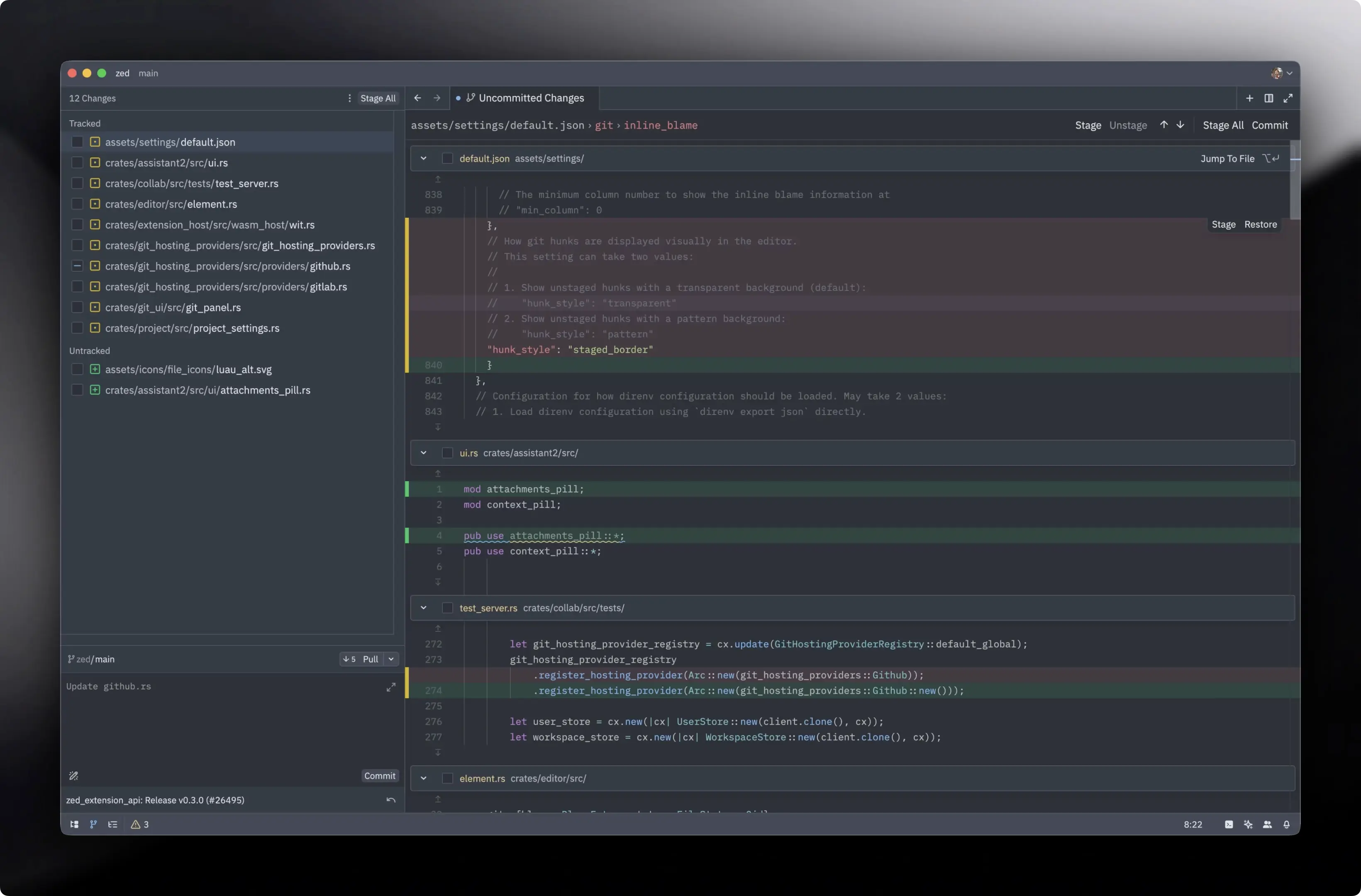Click the split pane icon in tab bar
Screen dimensions: 1361x896
click(x=1268, y=98)
